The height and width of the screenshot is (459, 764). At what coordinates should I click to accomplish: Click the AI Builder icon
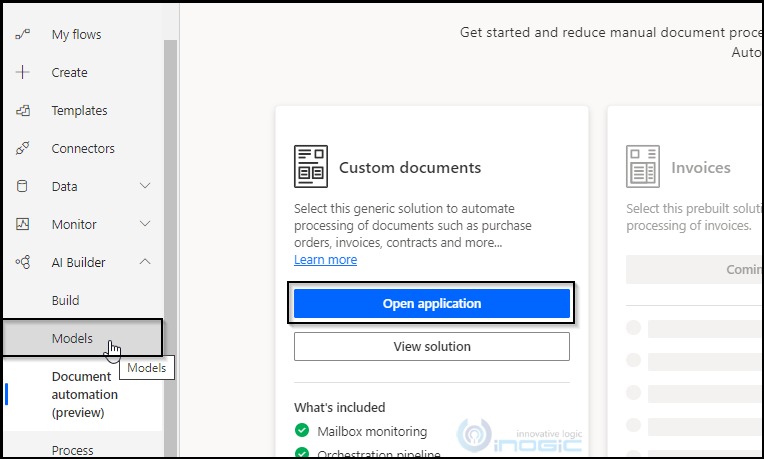click(22, 263)
